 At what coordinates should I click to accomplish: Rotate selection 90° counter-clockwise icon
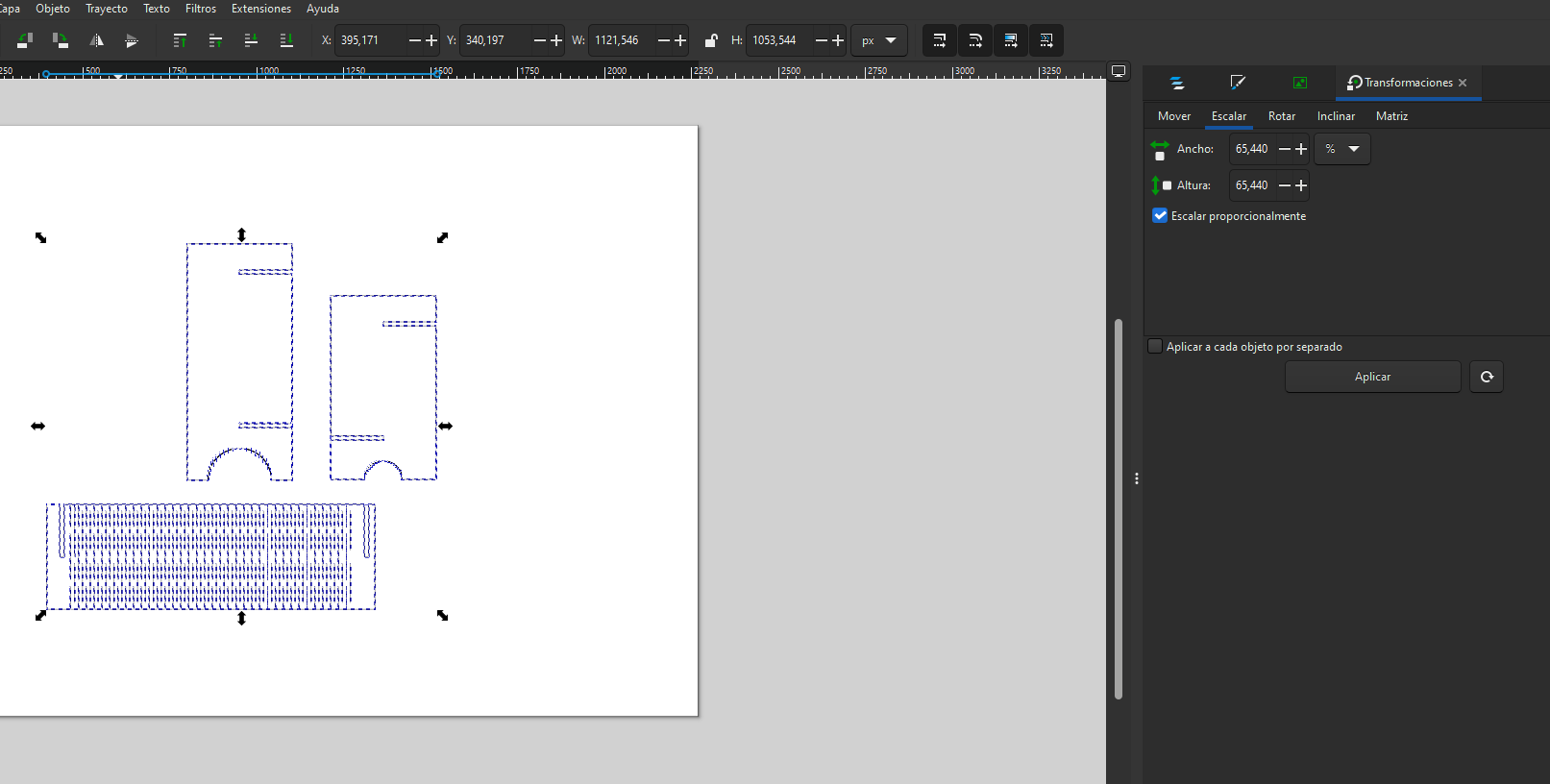25,40
